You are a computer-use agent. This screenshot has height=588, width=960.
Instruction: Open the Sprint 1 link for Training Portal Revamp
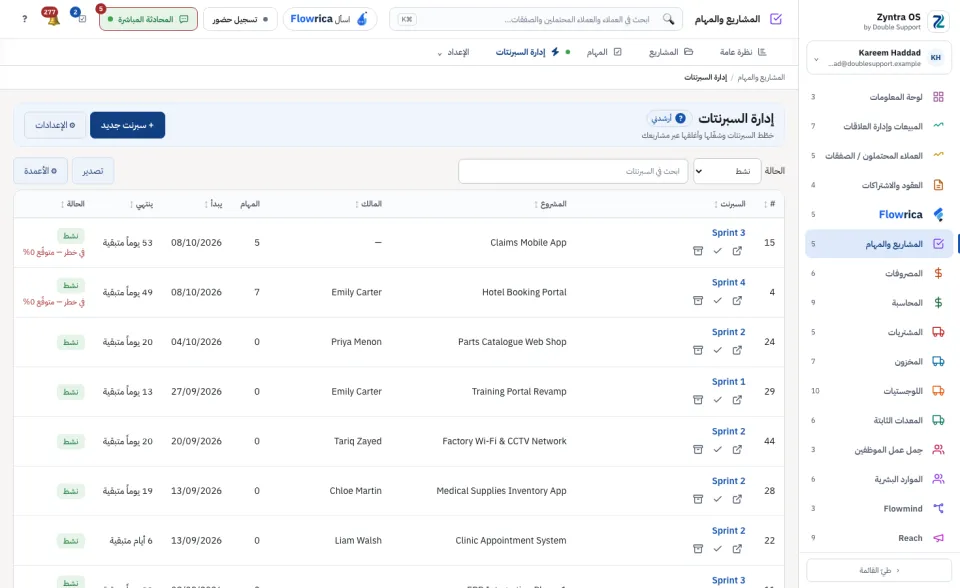coord(728,382)
